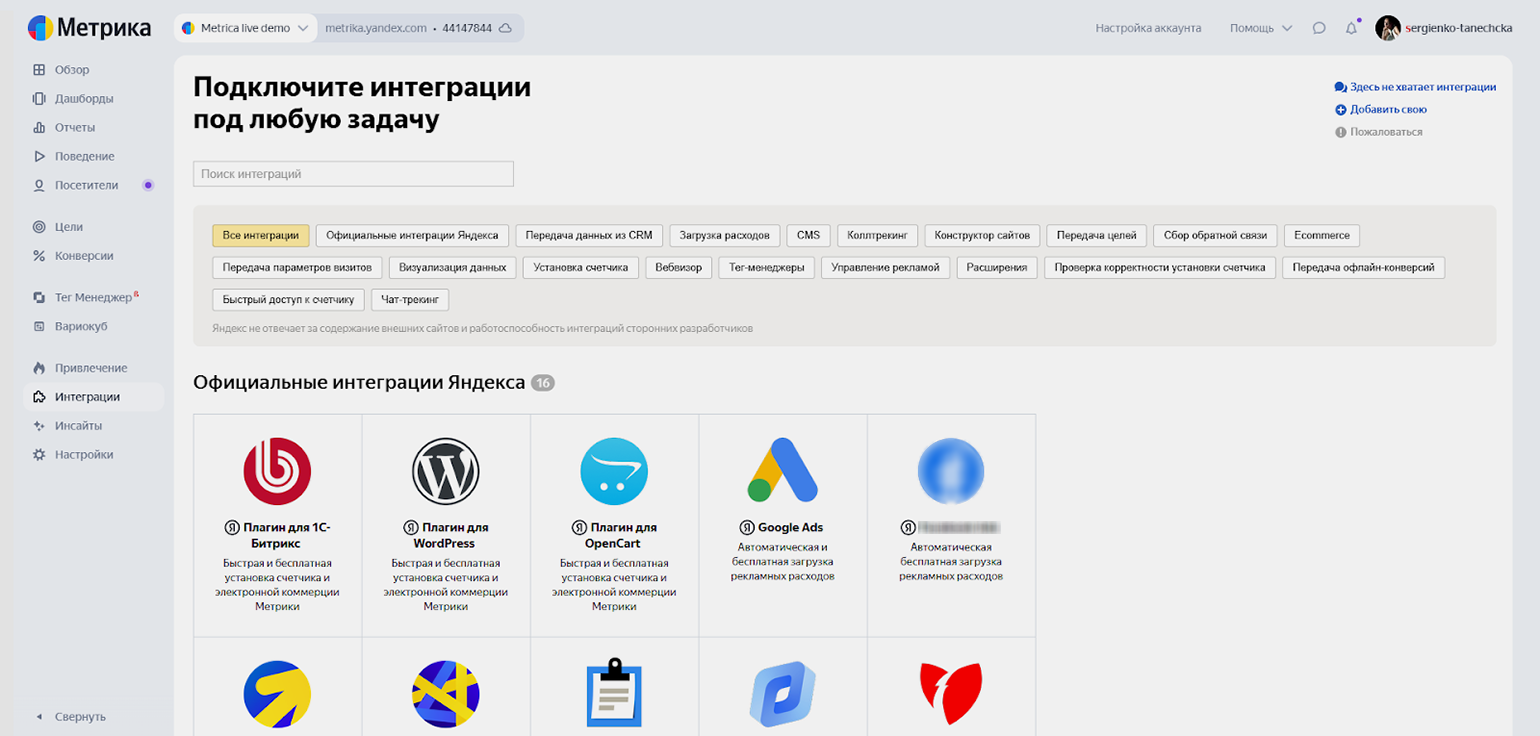The image size is (1540, 736).
Task: Open the 1С-Битрикс plugin logo
Action: (277, 471)
